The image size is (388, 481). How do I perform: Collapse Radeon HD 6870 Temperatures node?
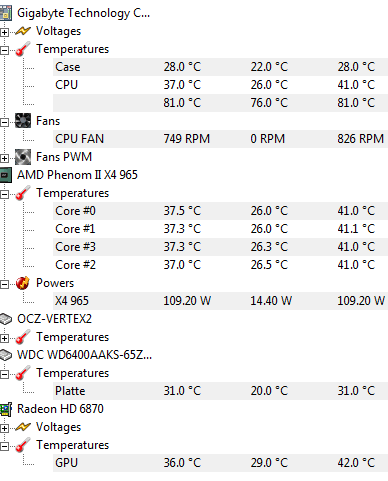[x=4, y=446]
